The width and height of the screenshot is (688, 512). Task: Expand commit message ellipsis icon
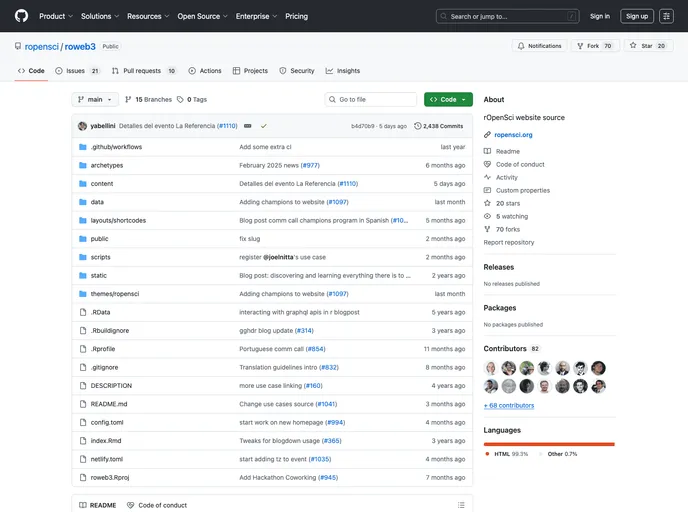247,126
